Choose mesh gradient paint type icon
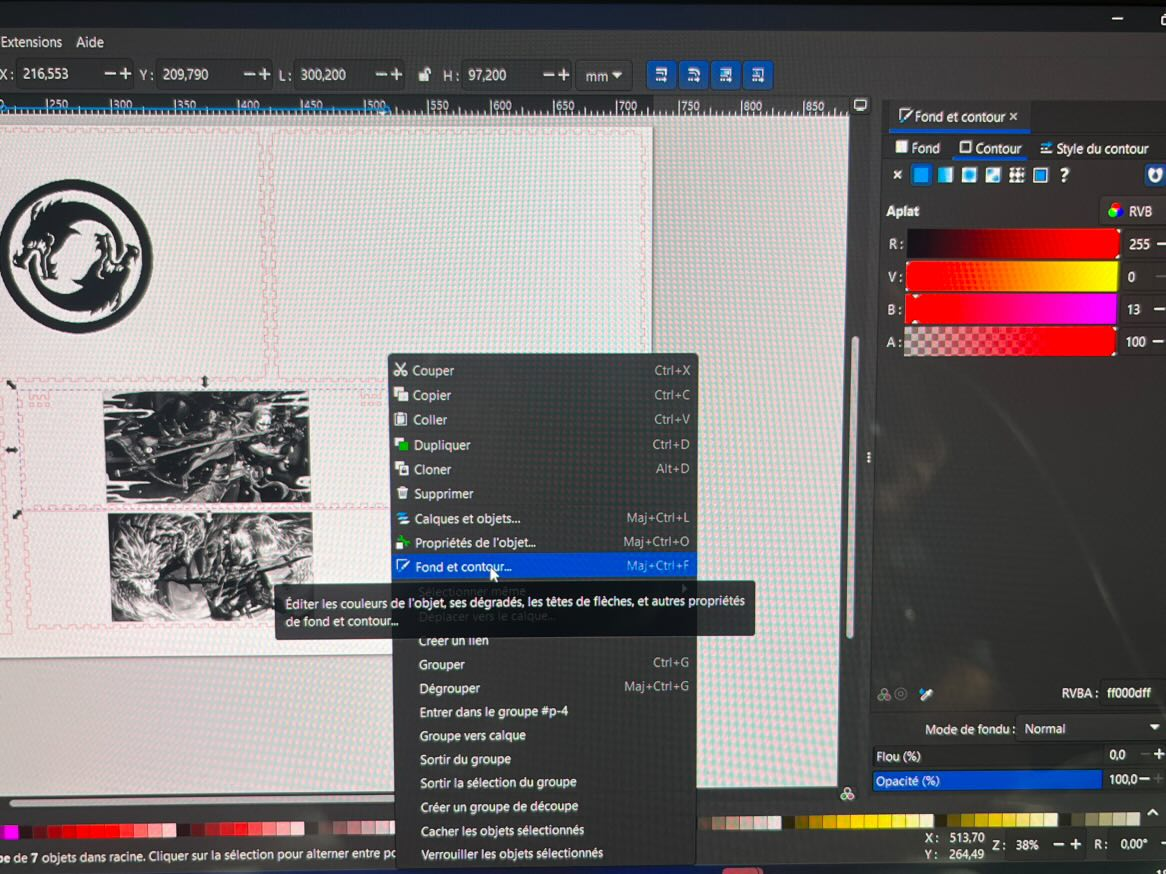This screenshot has height=874, width=1166. [x=993, y=176]
